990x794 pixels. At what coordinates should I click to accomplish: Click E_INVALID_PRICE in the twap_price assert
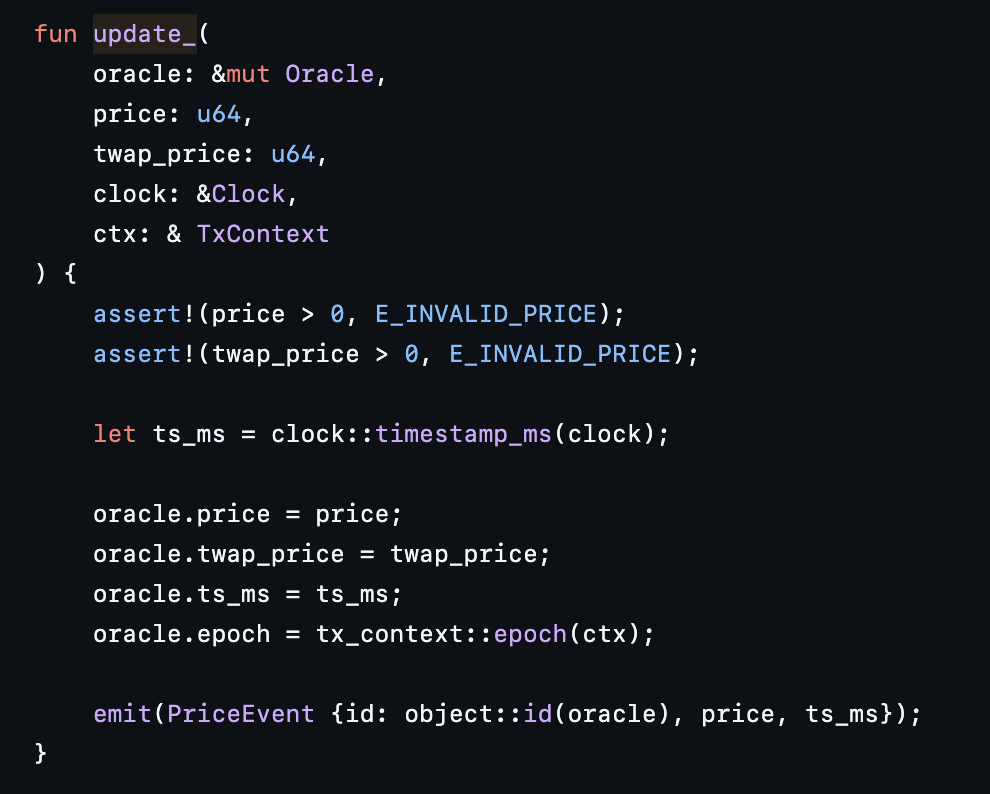click(560, 354)
